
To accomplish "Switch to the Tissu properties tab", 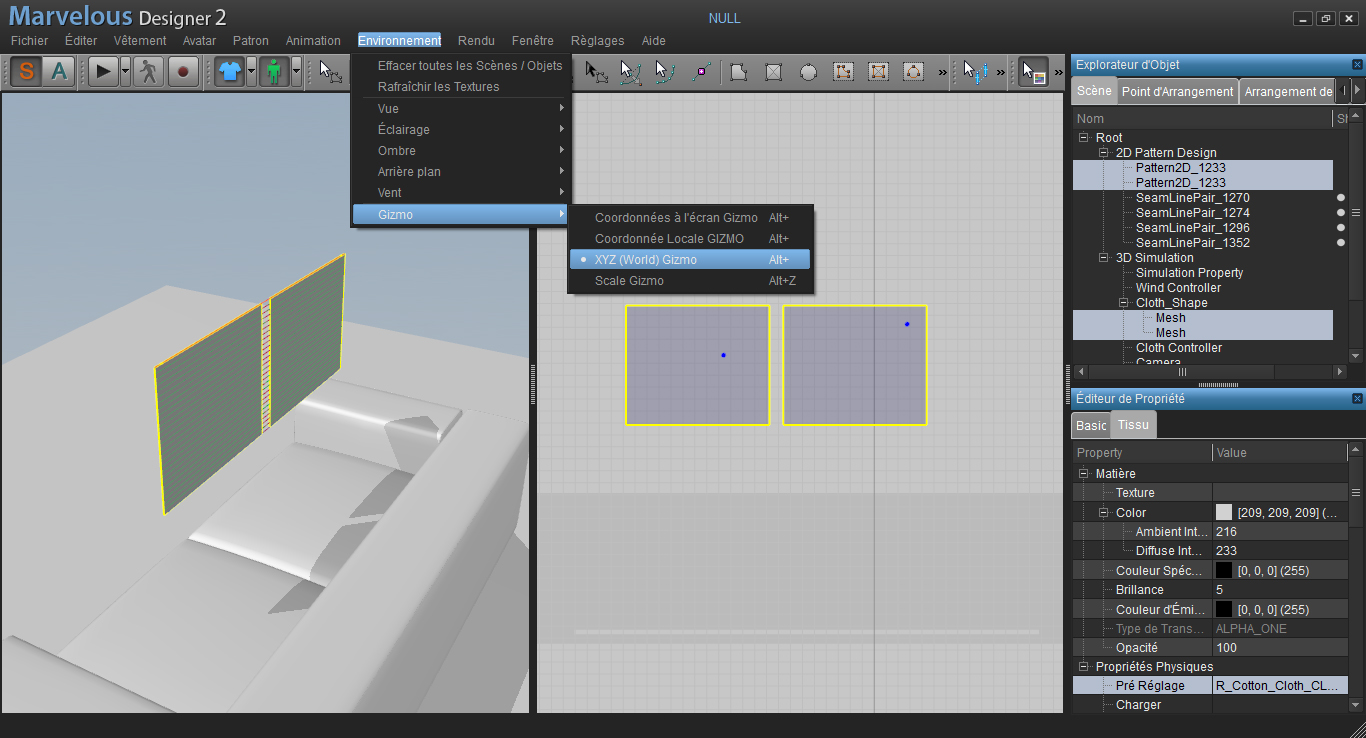I will click(x=1133, y=424).
